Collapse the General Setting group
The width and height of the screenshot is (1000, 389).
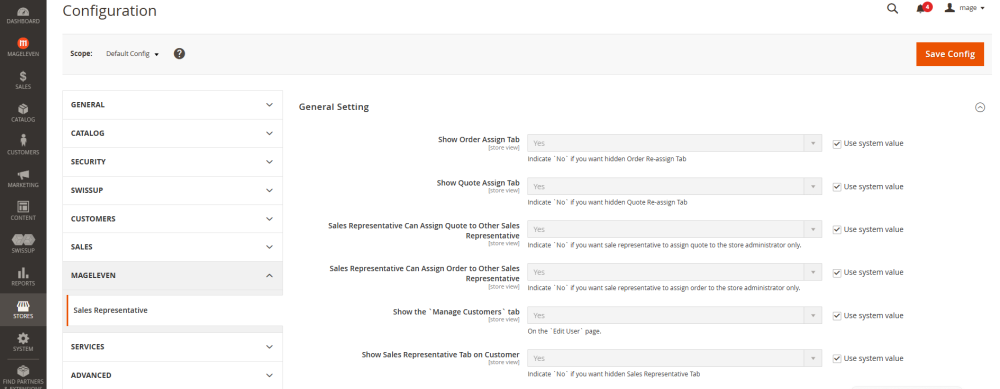tap(980, 107)
